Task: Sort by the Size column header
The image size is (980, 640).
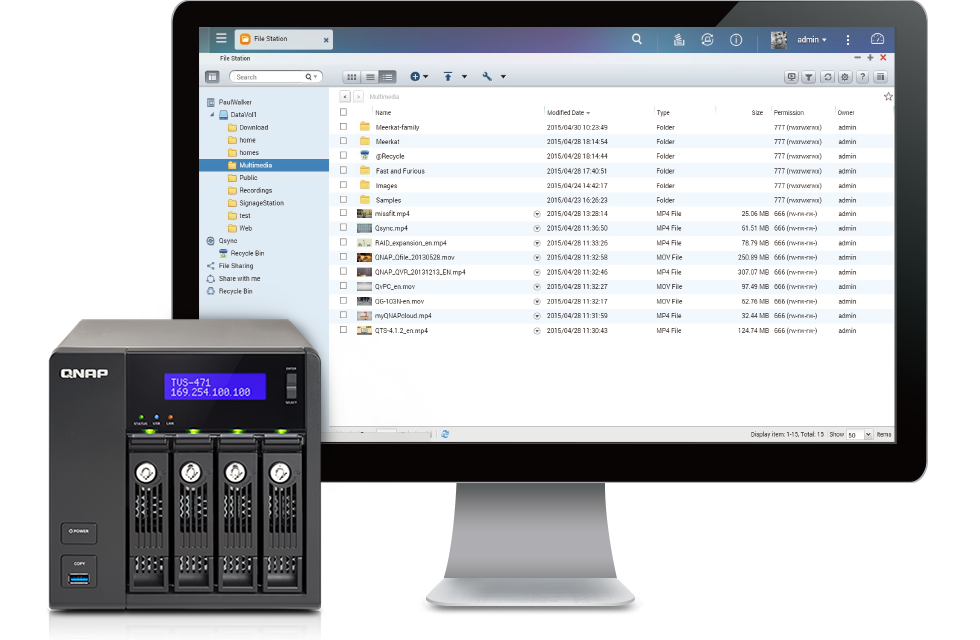Action: tap(757, 112)
